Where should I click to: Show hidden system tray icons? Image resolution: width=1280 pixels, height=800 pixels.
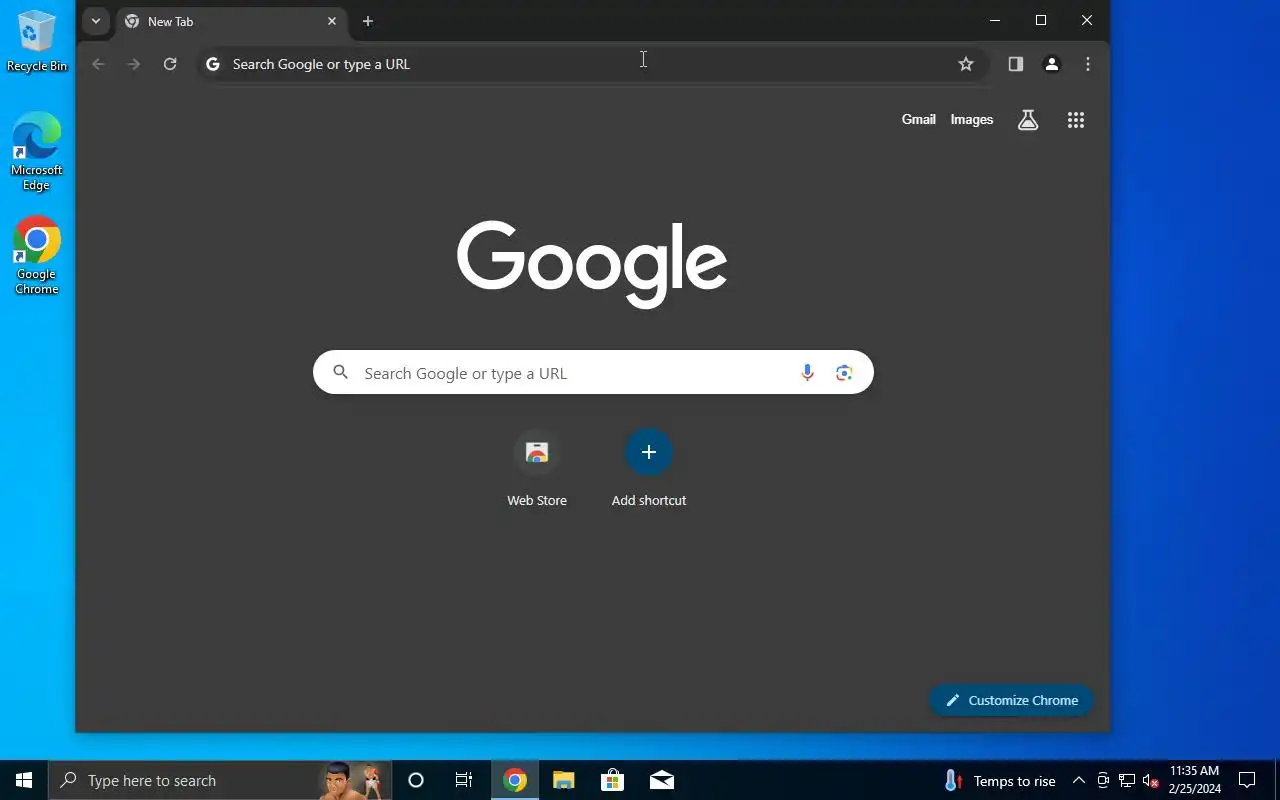1079,780
